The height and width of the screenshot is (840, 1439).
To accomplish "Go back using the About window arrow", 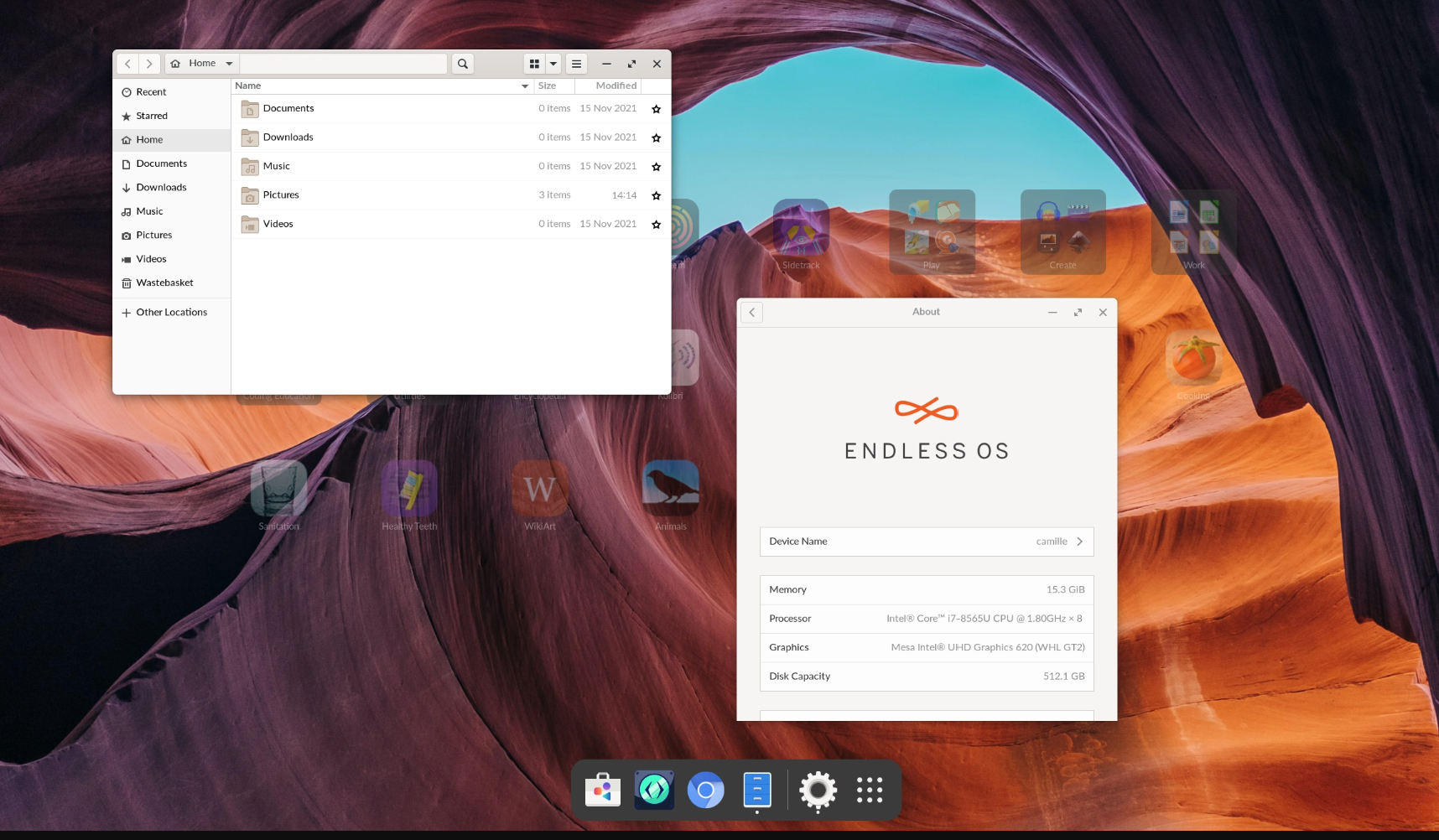I will (x=751, y=312).
